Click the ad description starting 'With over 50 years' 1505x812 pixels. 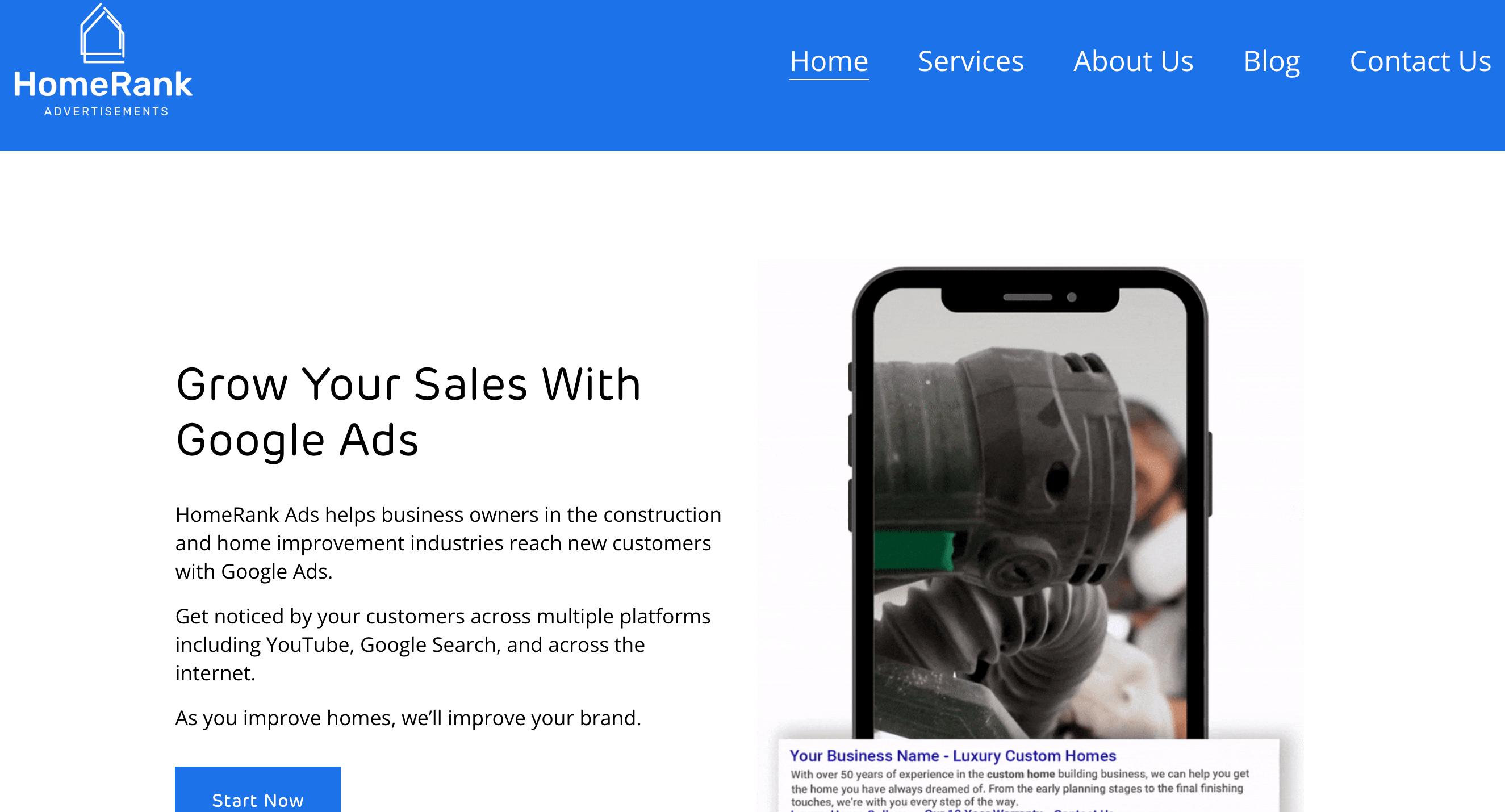pyautogui.click(x=1019, y=788)
